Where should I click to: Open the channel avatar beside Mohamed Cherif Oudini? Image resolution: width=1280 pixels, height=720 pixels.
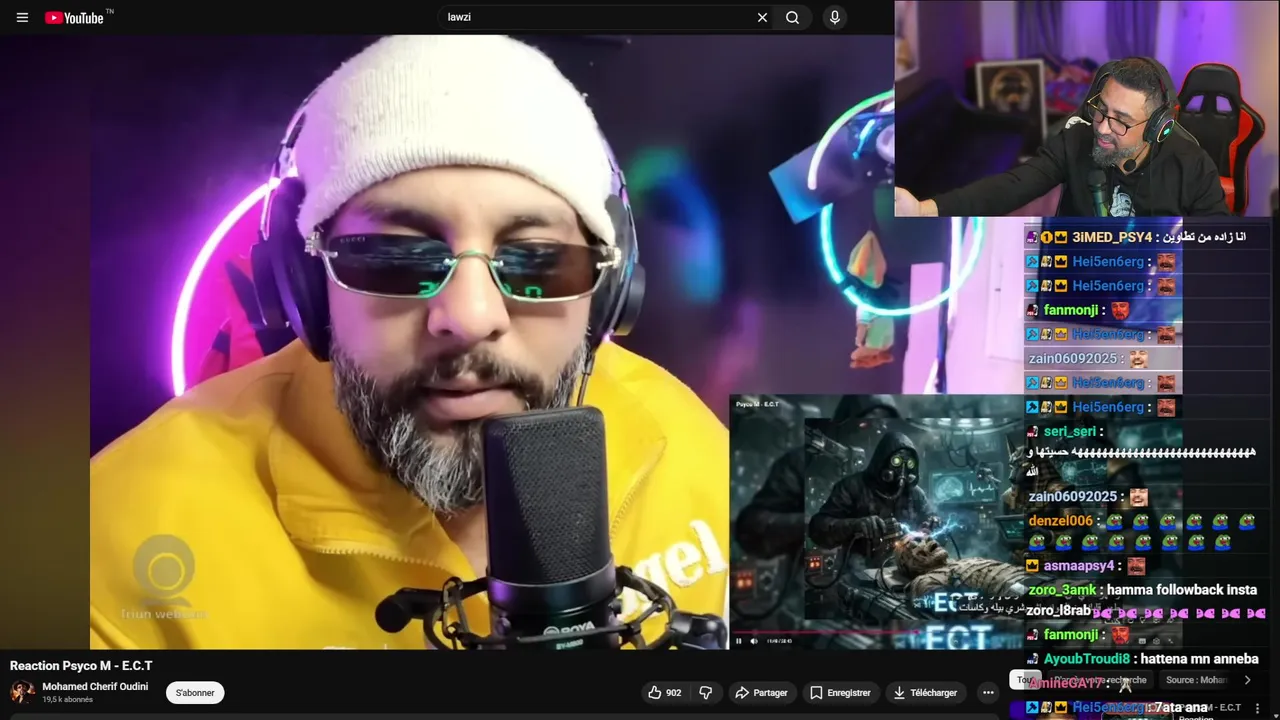pos(22,692)
